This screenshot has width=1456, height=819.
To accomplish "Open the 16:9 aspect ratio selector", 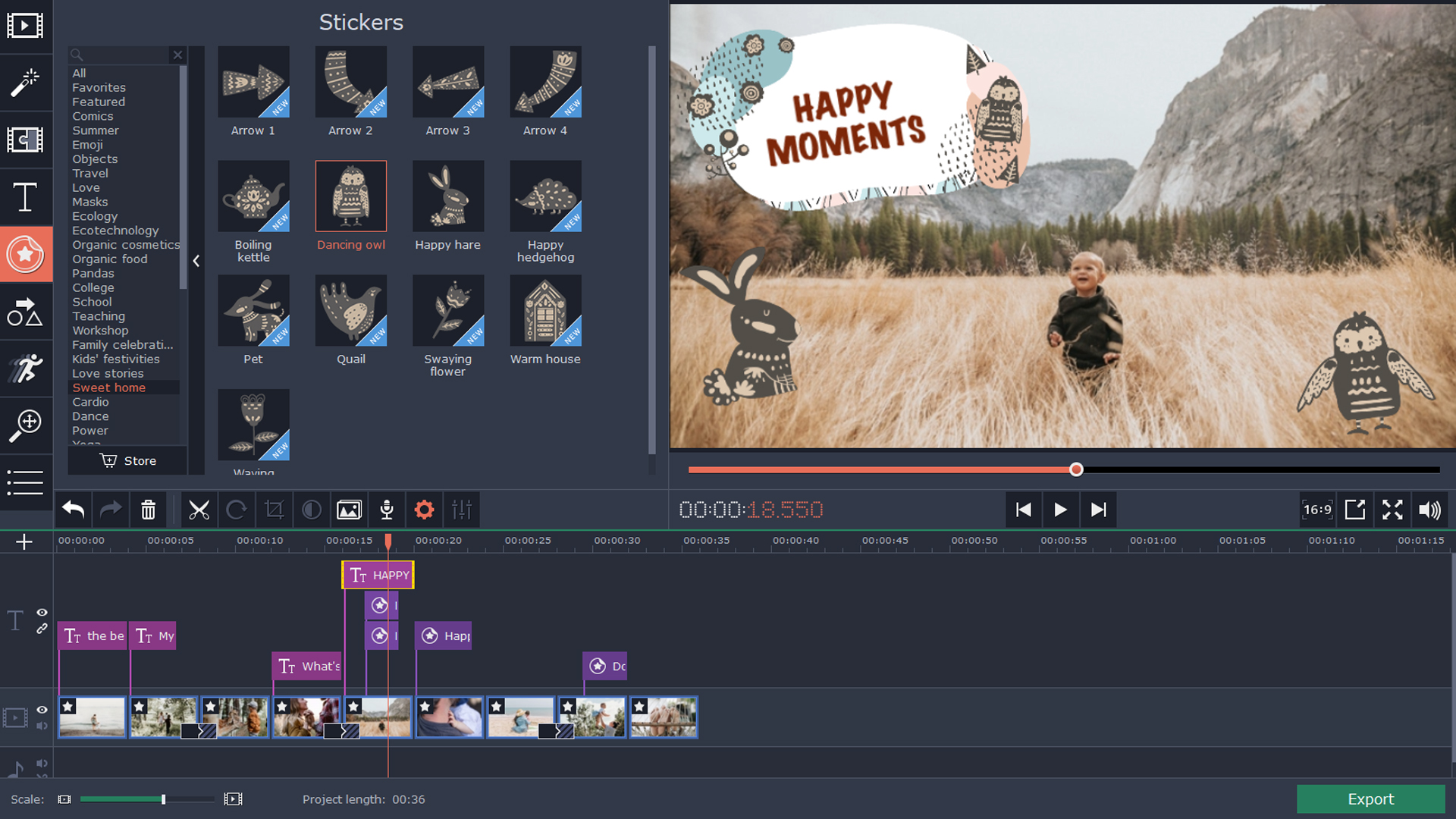I will pos(1317,510).
